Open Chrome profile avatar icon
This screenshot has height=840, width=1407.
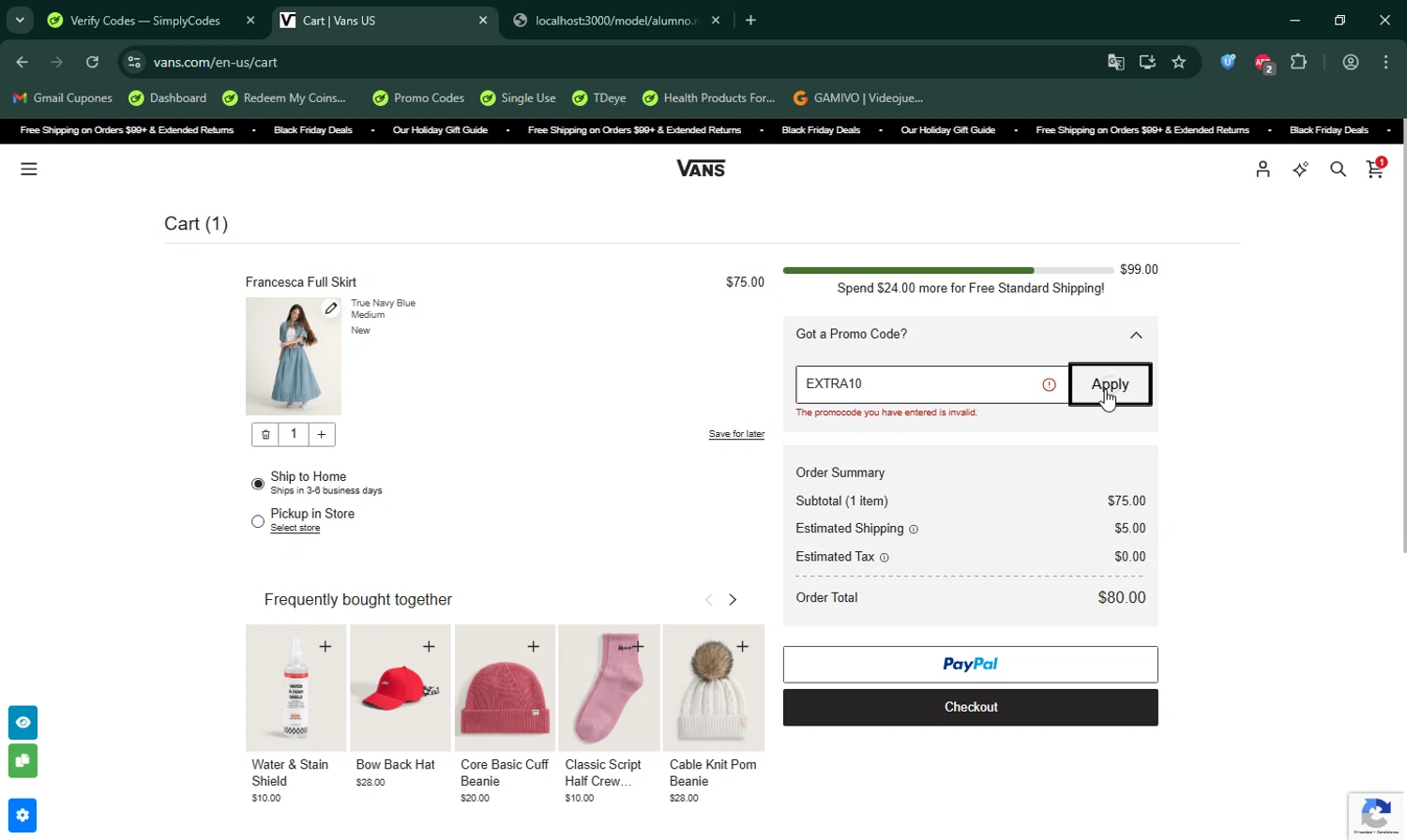1351,62
